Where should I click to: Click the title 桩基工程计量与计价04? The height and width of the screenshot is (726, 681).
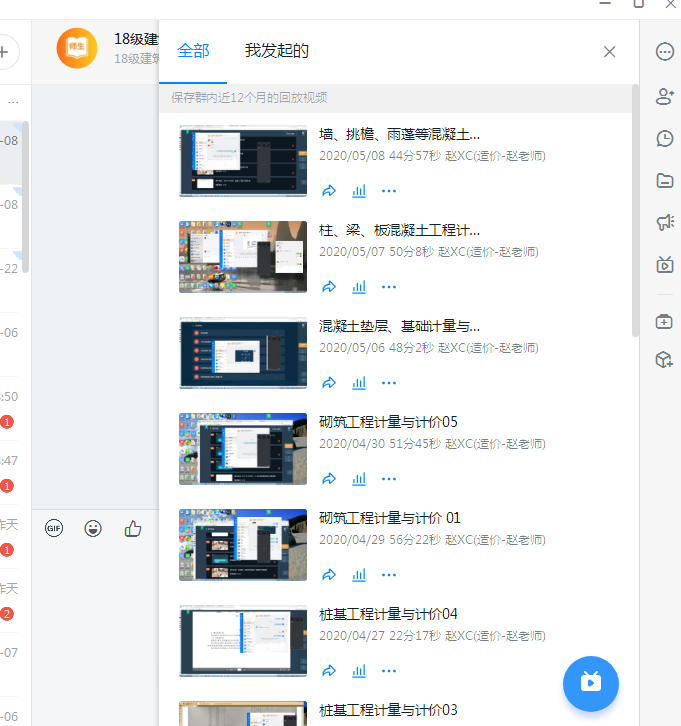(388, 614)
